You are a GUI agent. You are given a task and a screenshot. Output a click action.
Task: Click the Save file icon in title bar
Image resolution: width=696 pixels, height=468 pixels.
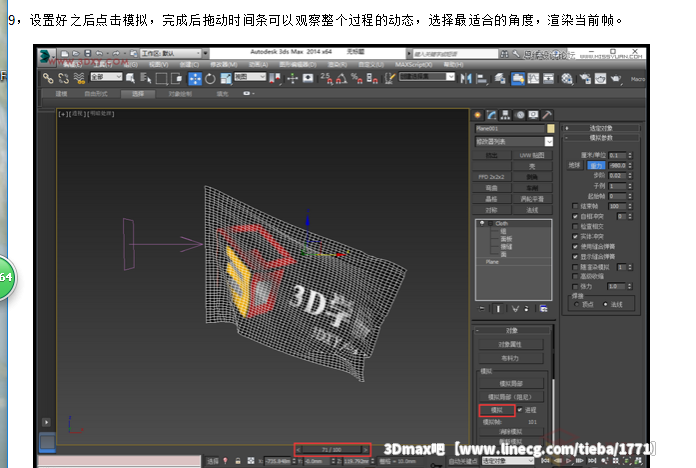click(87, 54)
